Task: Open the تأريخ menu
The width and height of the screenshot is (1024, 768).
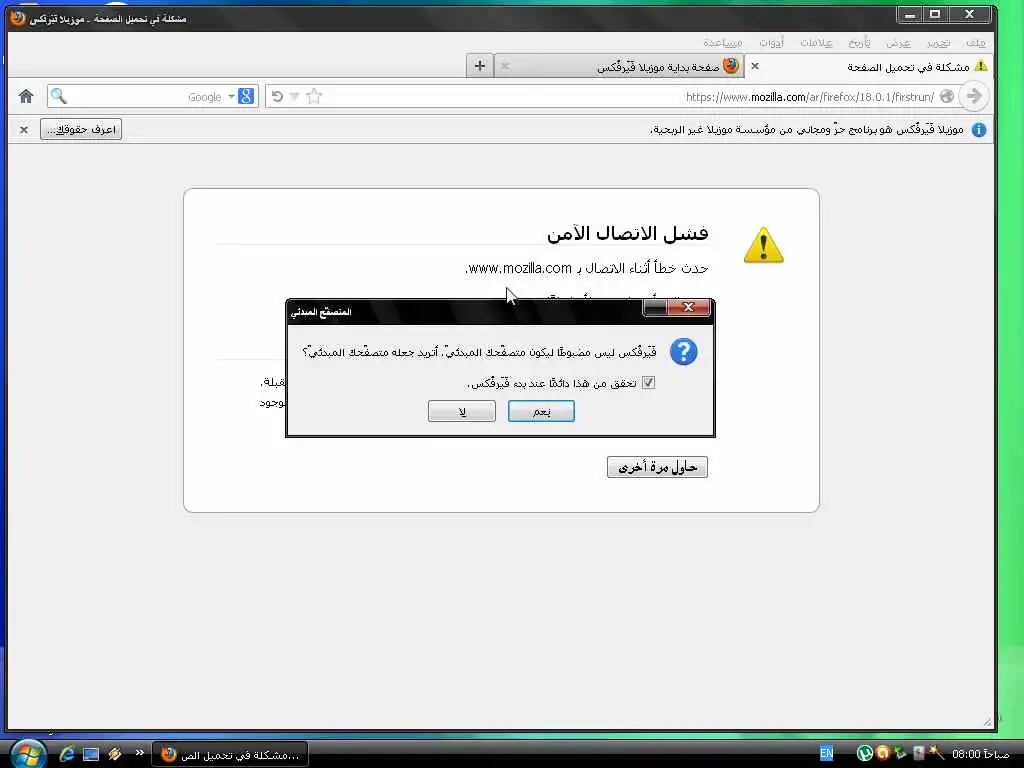Action: 859,42
